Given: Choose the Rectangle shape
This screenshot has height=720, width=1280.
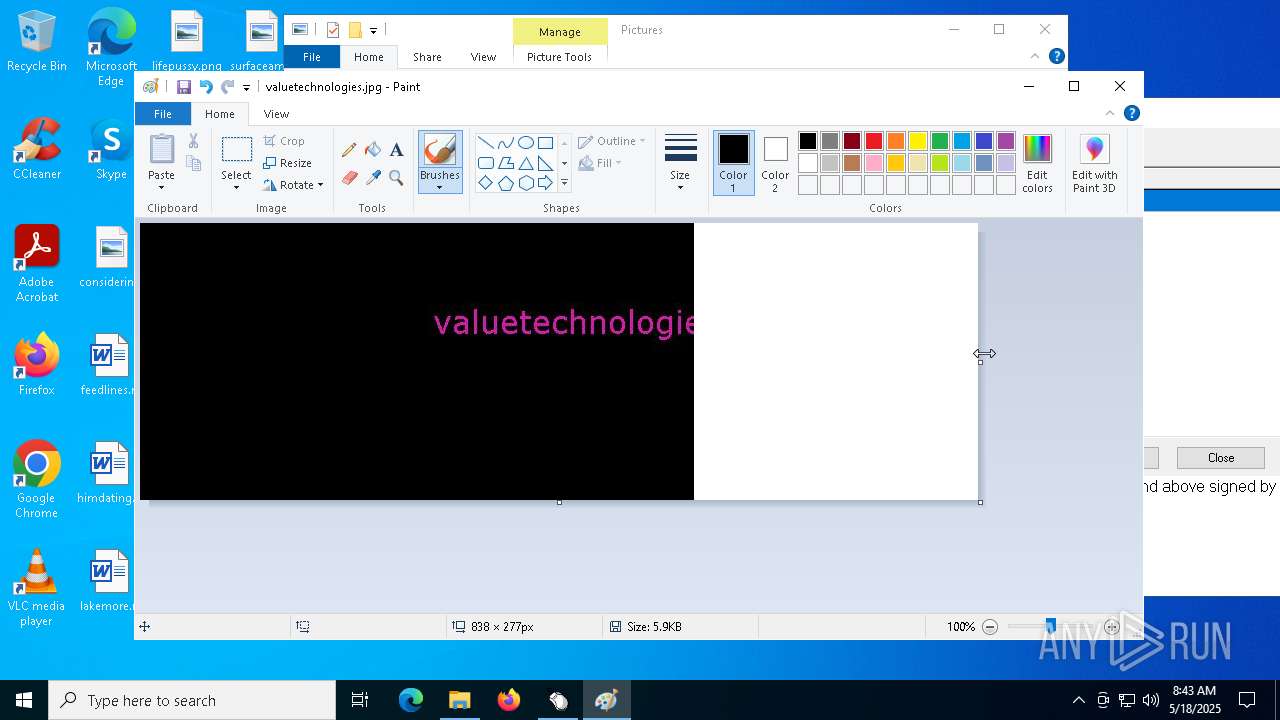Looking at the screenshot, I should pos(545,142).
